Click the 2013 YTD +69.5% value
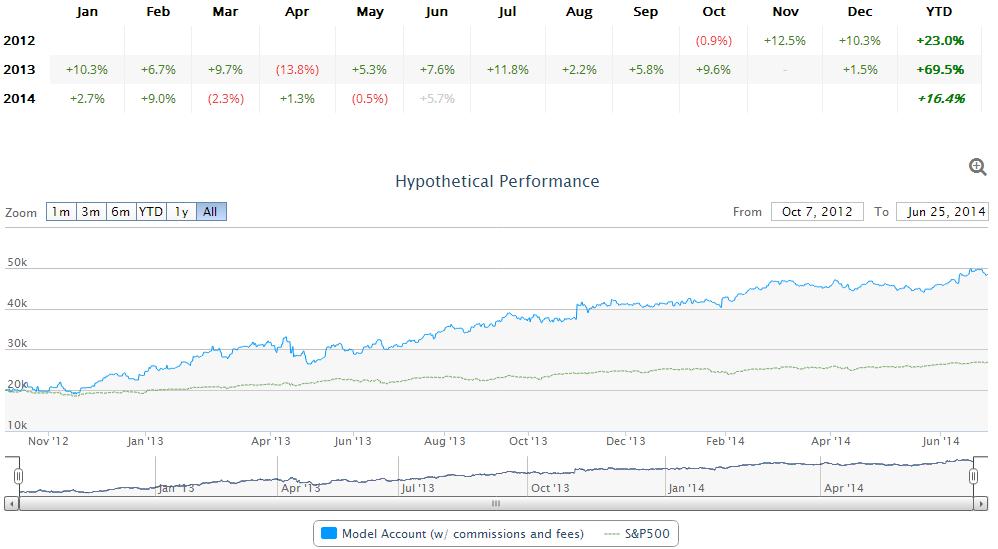The width and height of the screenshot is (998, 549). [x=940, y=70]
